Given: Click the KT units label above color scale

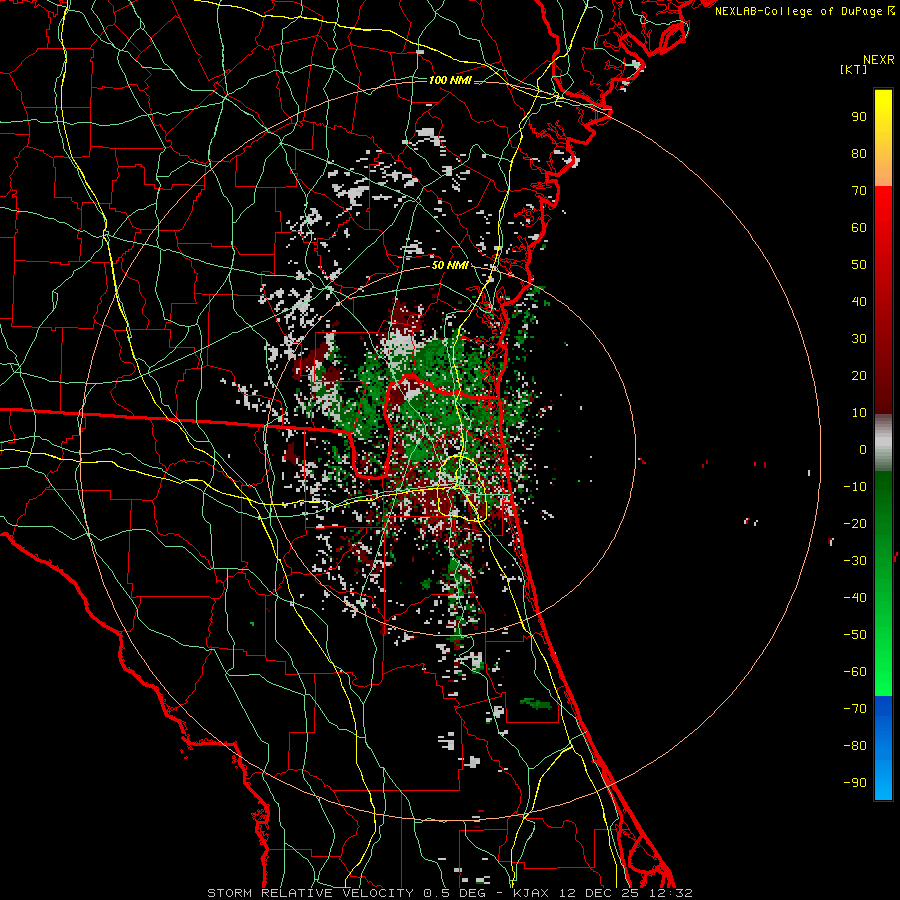Looking at the screenshot, I should [854, 69].
